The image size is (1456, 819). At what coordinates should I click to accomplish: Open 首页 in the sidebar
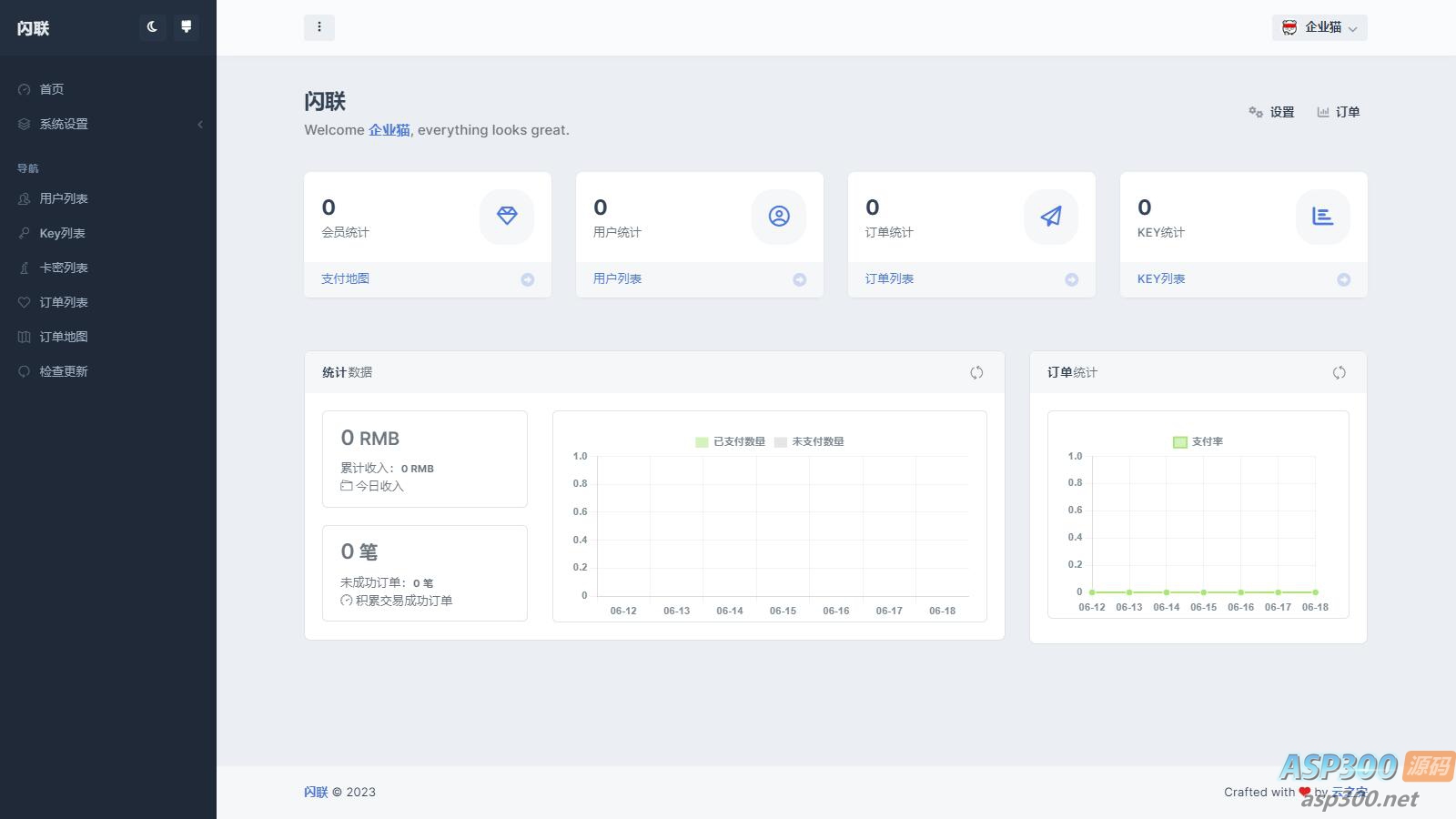(x=52, y=89)
